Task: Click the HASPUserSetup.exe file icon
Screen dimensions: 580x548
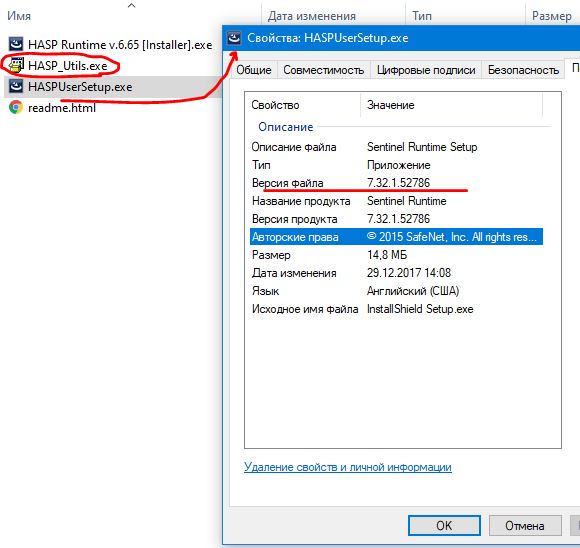Action: (x=16, y=87)
